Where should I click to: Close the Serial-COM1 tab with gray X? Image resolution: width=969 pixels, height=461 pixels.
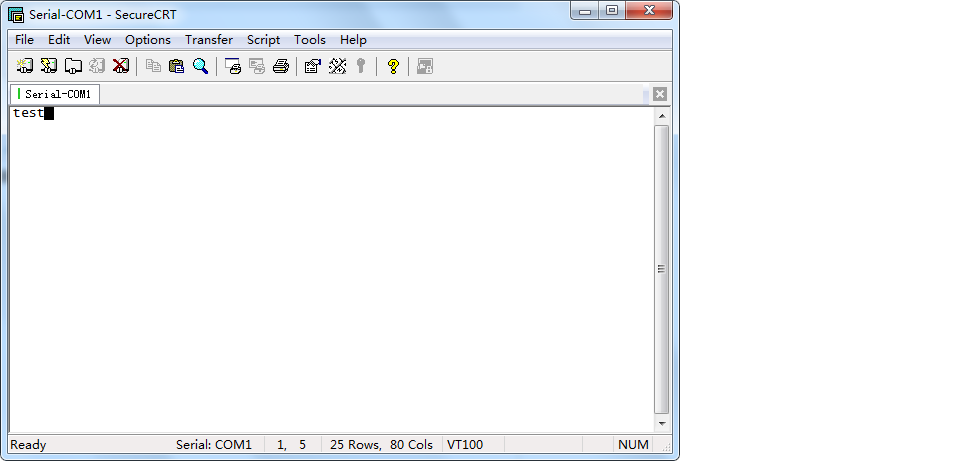[660, 94]
